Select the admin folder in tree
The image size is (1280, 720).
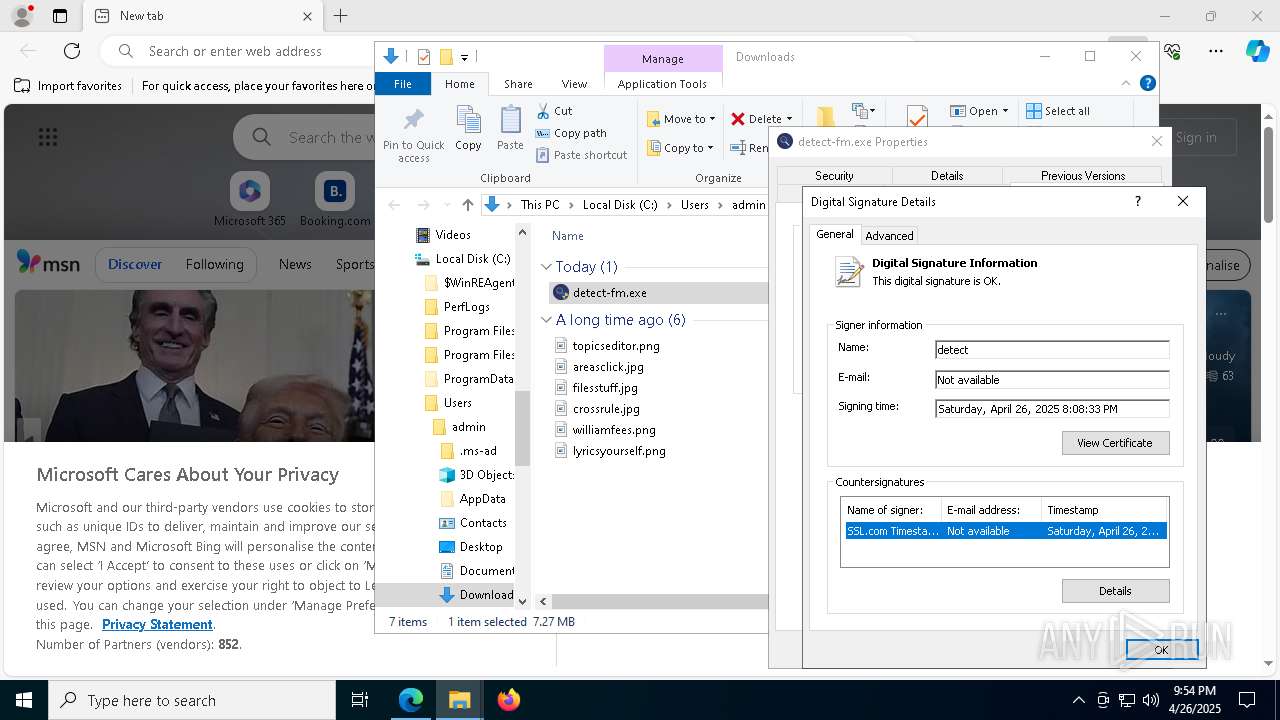[x=459, y=427]
